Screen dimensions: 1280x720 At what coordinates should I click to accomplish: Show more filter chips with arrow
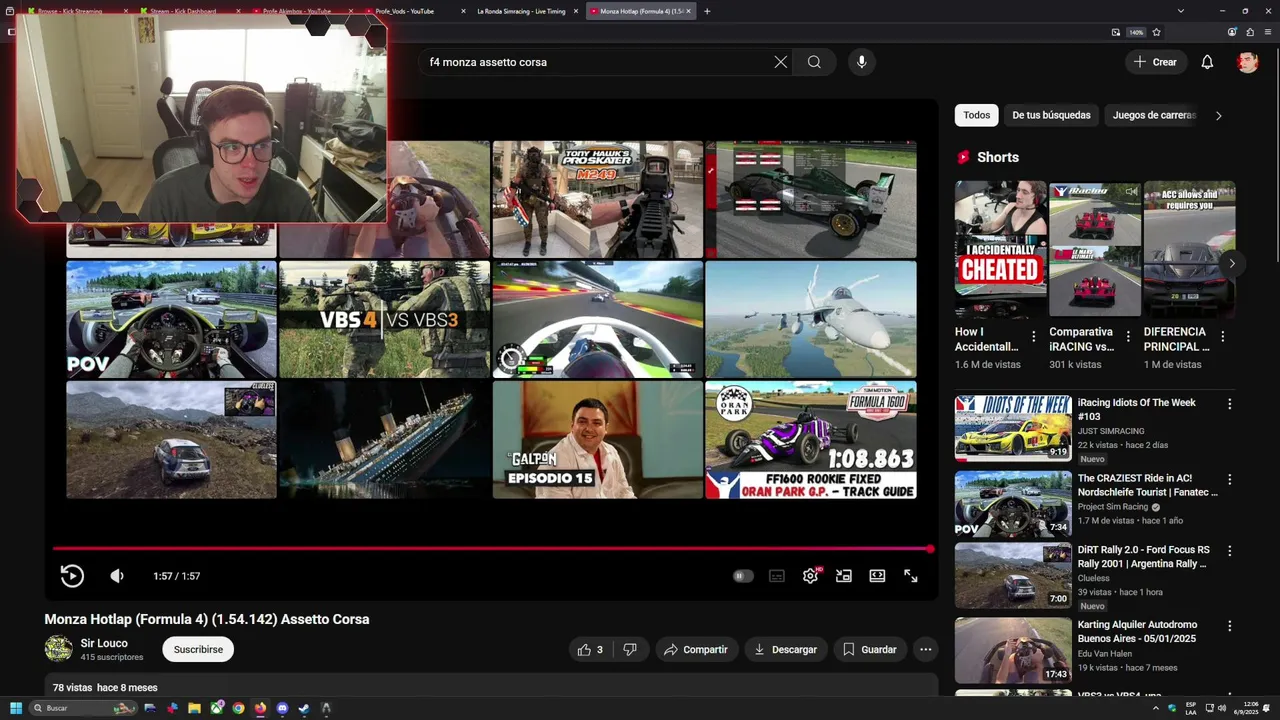pos(1218,115)
